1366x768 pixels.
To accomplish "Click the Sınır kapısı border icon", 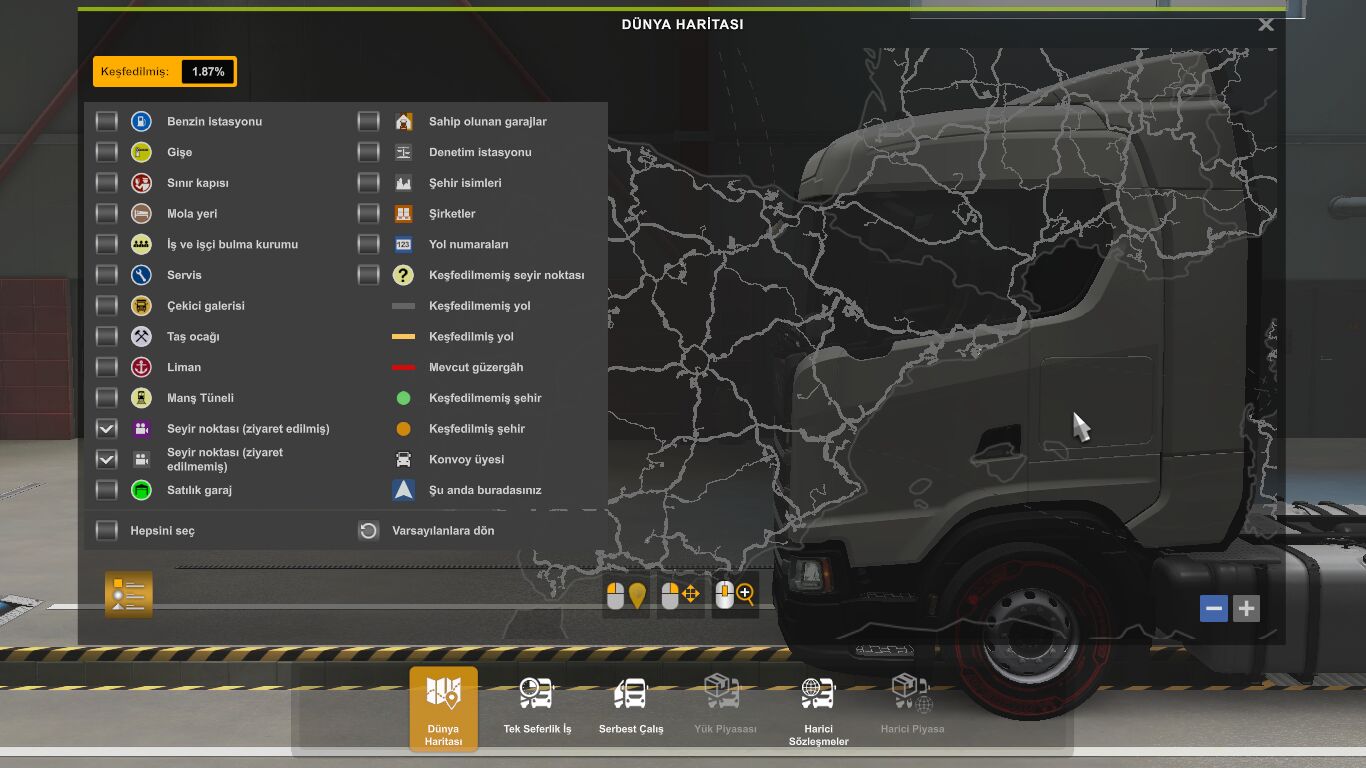I will click(x=141, y=183).
